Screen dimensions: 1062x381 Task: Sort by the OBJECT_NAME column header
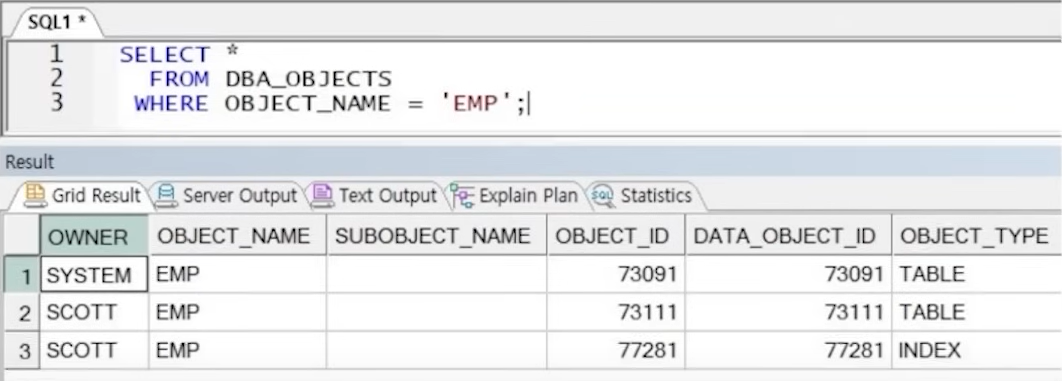click(x=237, y=236)
